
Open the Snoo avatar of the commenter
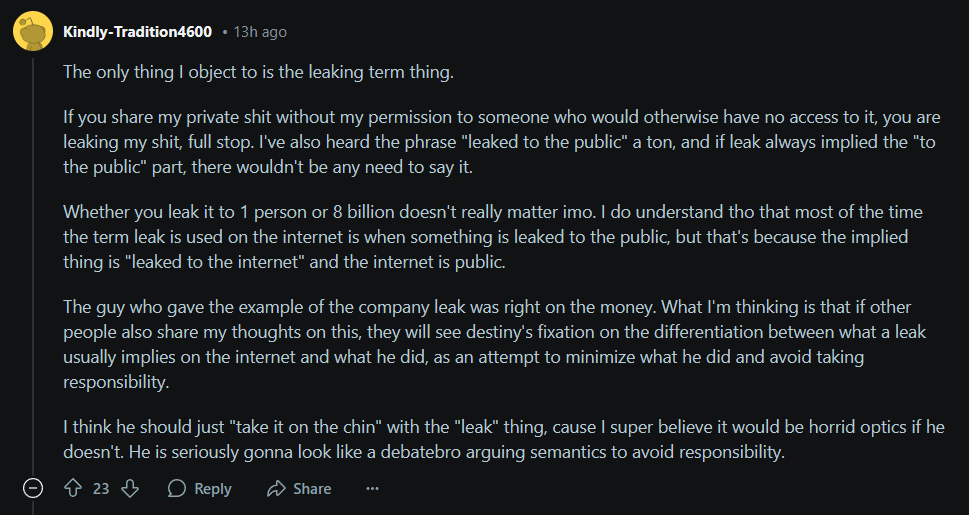coord(33,31)
